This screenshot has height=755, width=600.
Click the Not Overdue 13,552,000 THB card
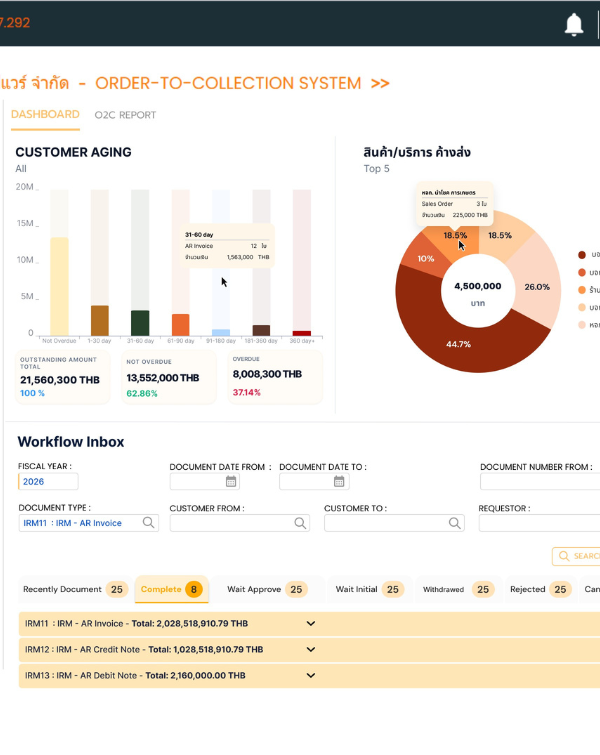(x=169, y=377)
